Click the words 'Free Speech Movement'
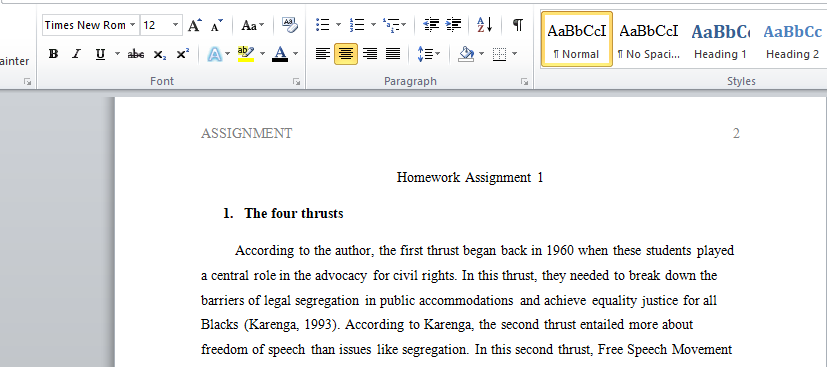Screen dimensions: 827x367 (x=665, y=349)
